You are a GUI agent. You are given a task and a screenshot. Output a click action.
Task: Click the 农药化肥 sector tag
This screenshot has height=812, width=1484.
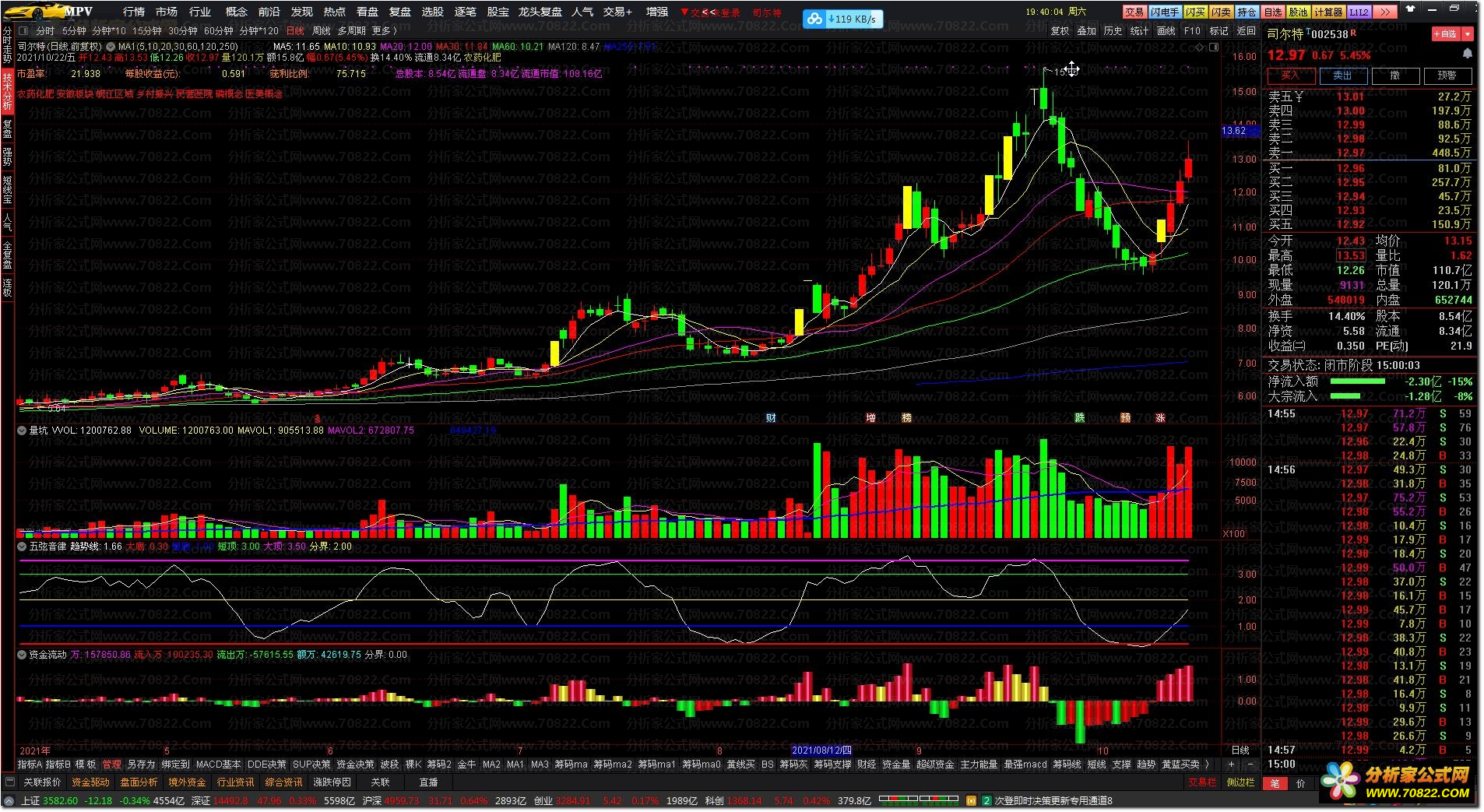tap(35, 94)
